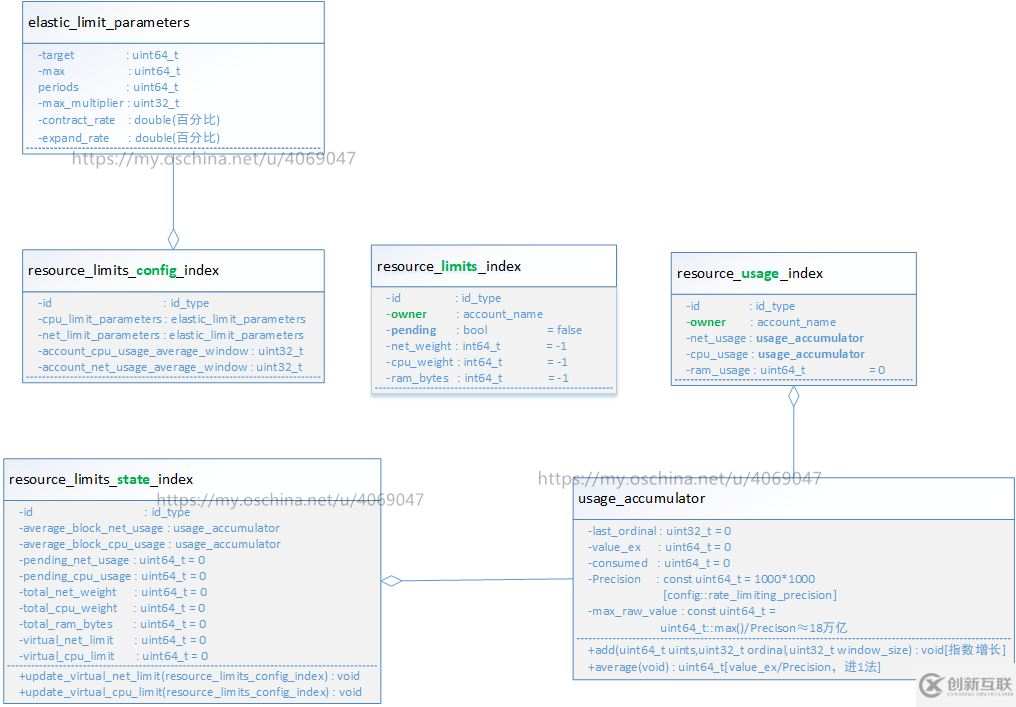Select -cpu_usage : usage_accumulator attribute
Viewport: 1016px width, 707px height.
click(776, 354)
